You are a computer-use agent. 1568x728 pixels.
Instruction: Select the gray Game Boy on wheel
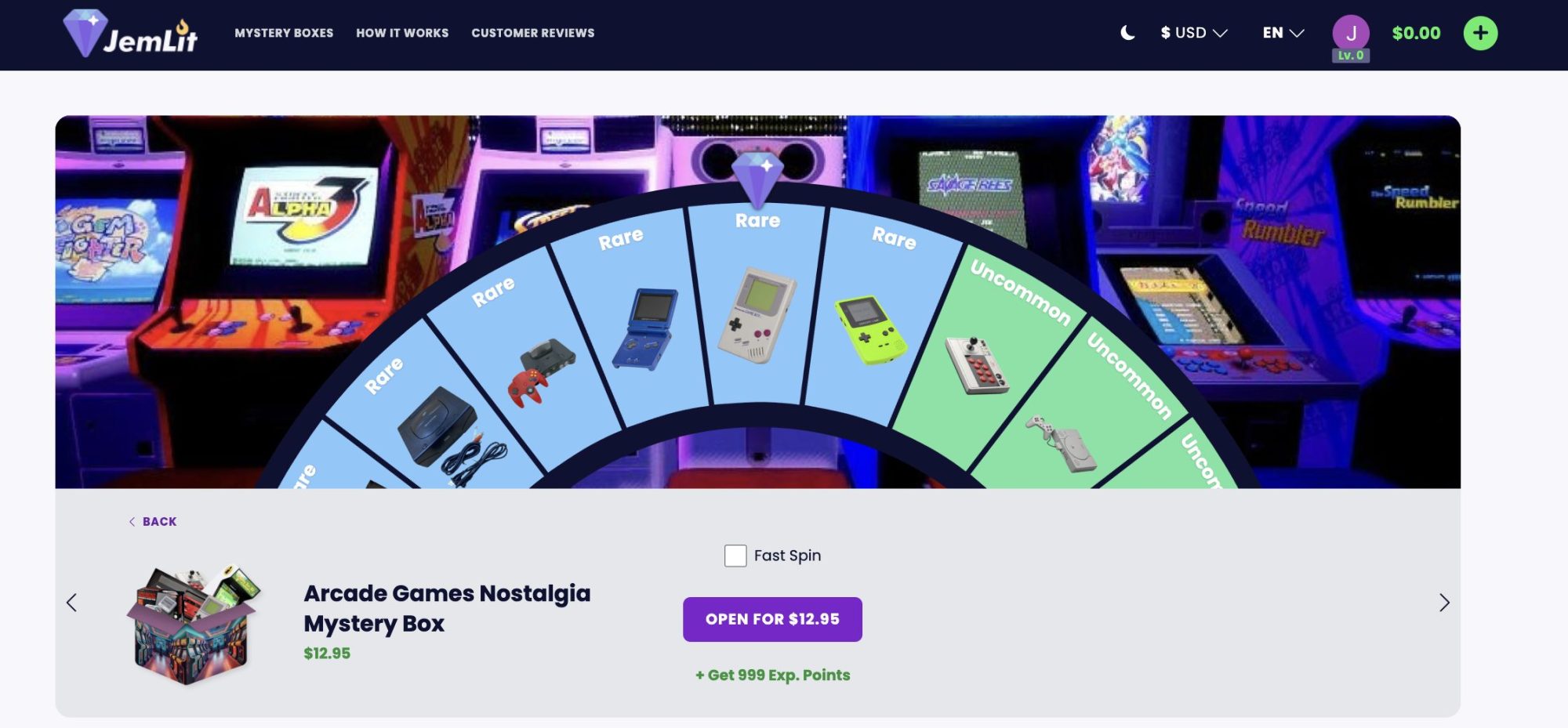pyautogui.click(x=757, y=315)
